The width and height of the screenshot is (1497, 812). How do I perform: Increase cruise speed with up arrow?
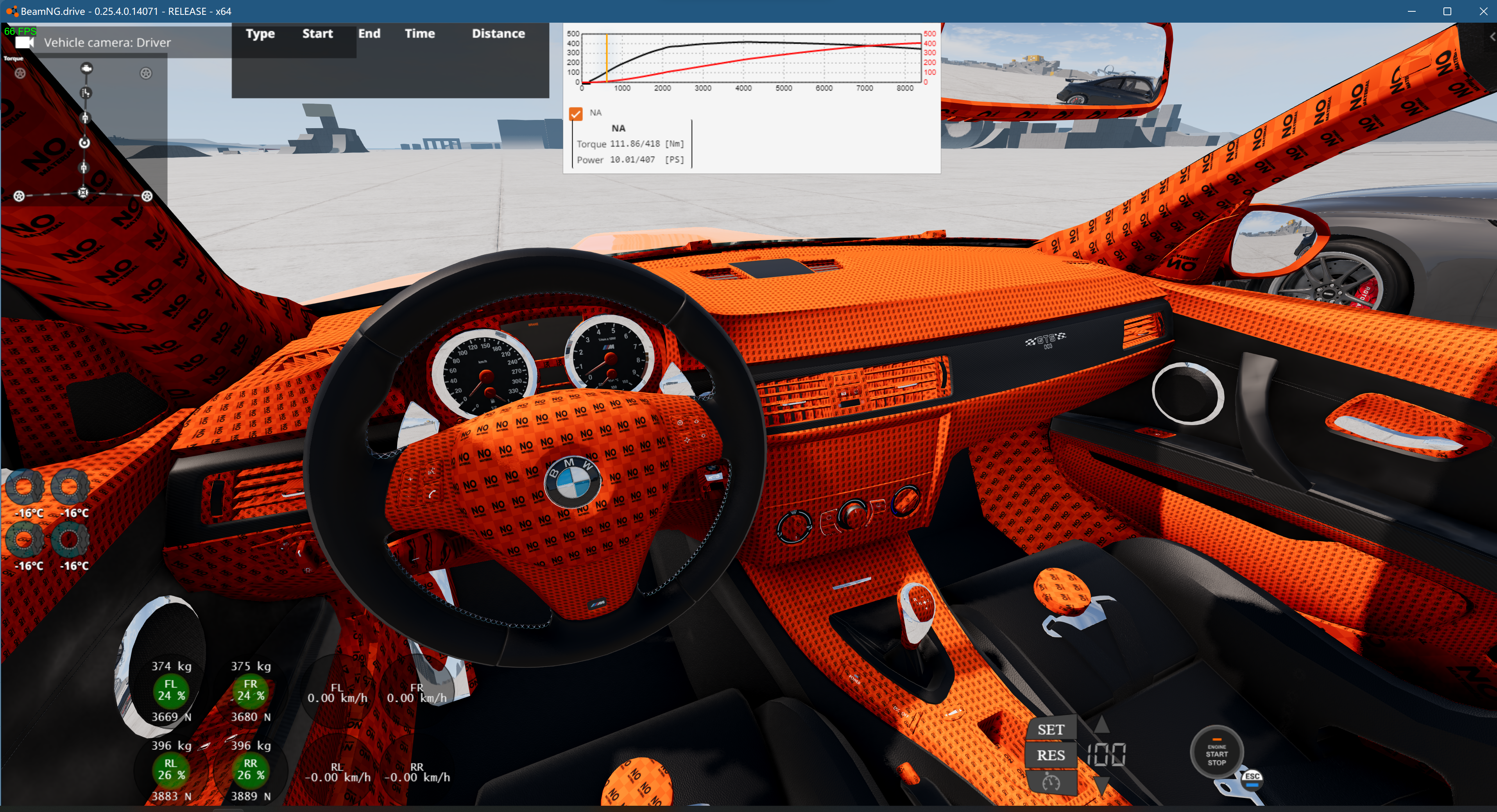(1101, 725)
